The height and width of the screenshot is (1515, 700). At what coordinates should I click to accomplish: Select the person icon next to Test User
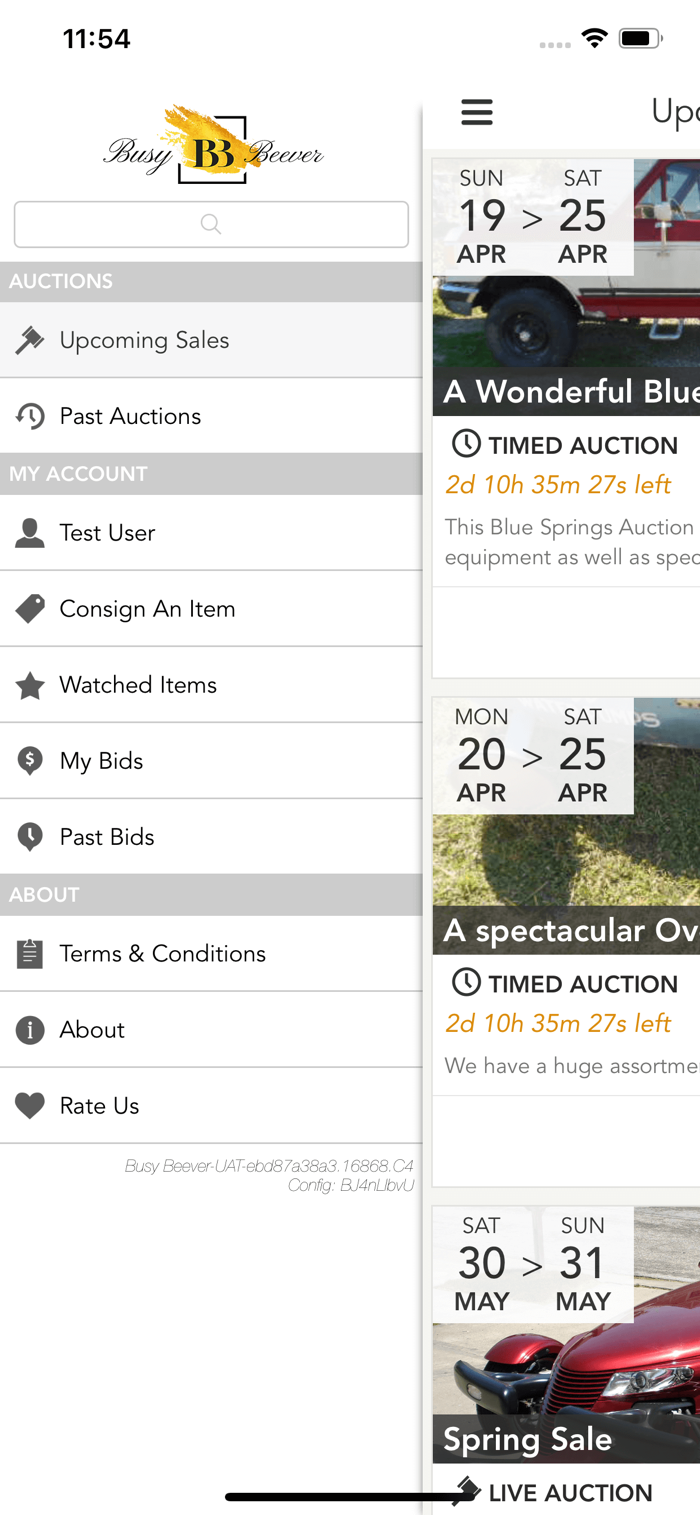(30, 533)
